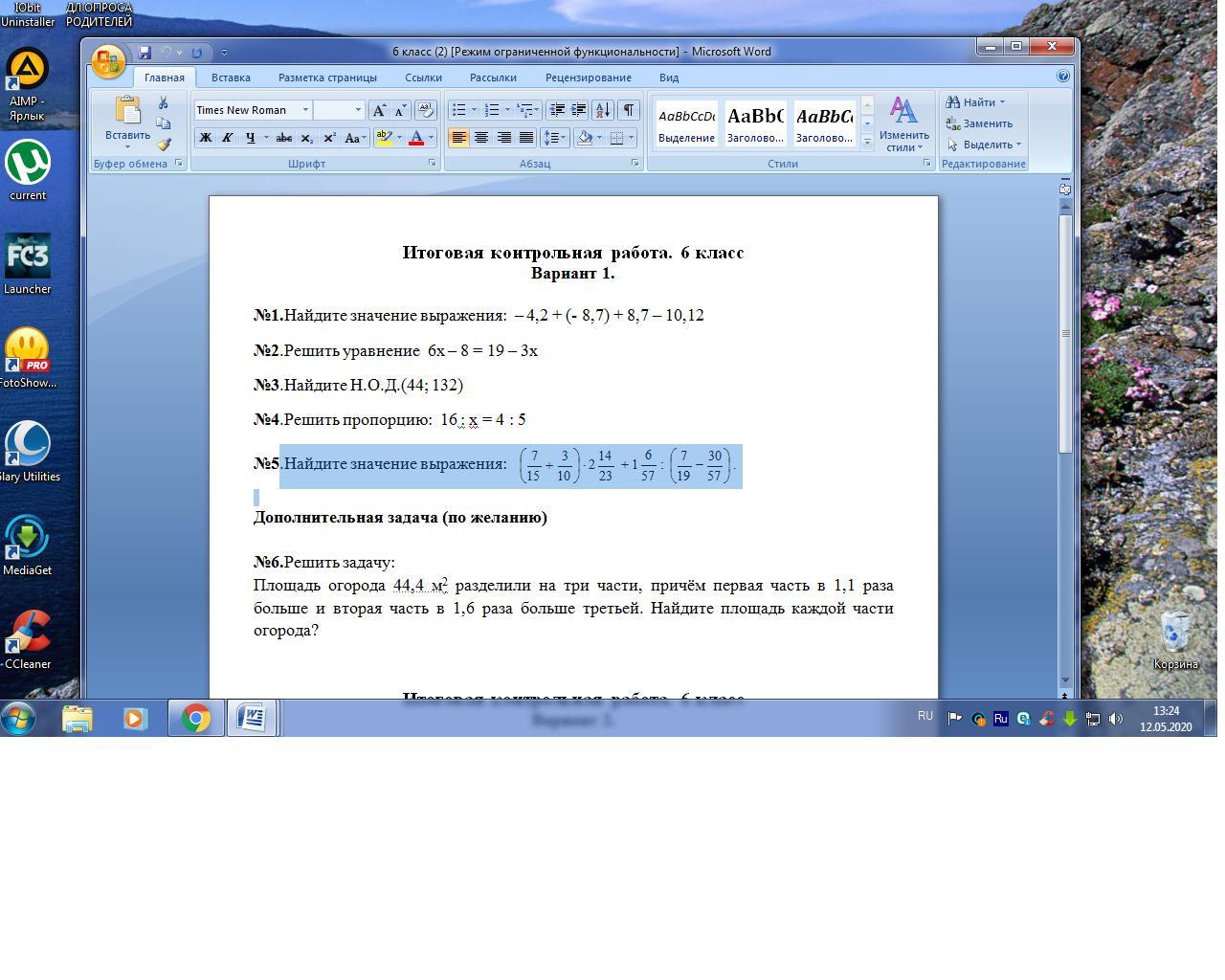This screenshot has height=980, width=1225.
Task: Apply subscript formatting
Action: tap(306, 138)
